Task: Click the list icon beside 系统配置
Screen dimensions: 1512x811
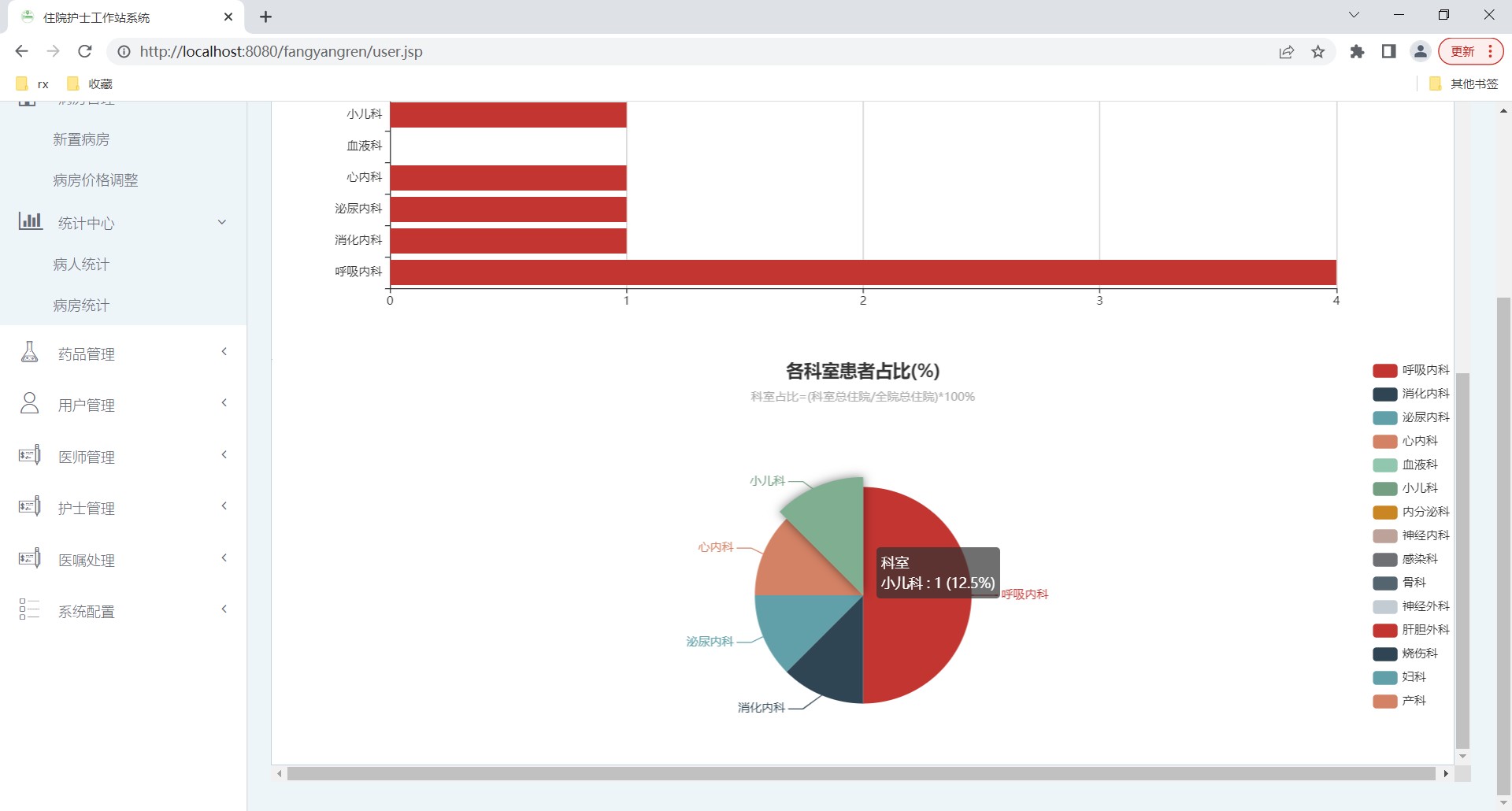Action: pyautogui.click(x=29, y=609)
